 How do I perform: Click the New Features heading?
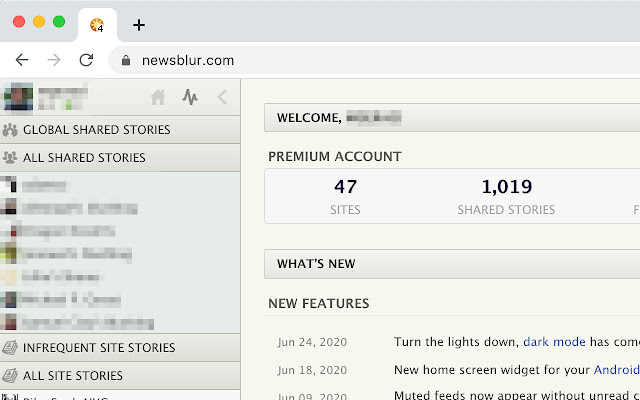pyautogui.click(x=319, y=304)
